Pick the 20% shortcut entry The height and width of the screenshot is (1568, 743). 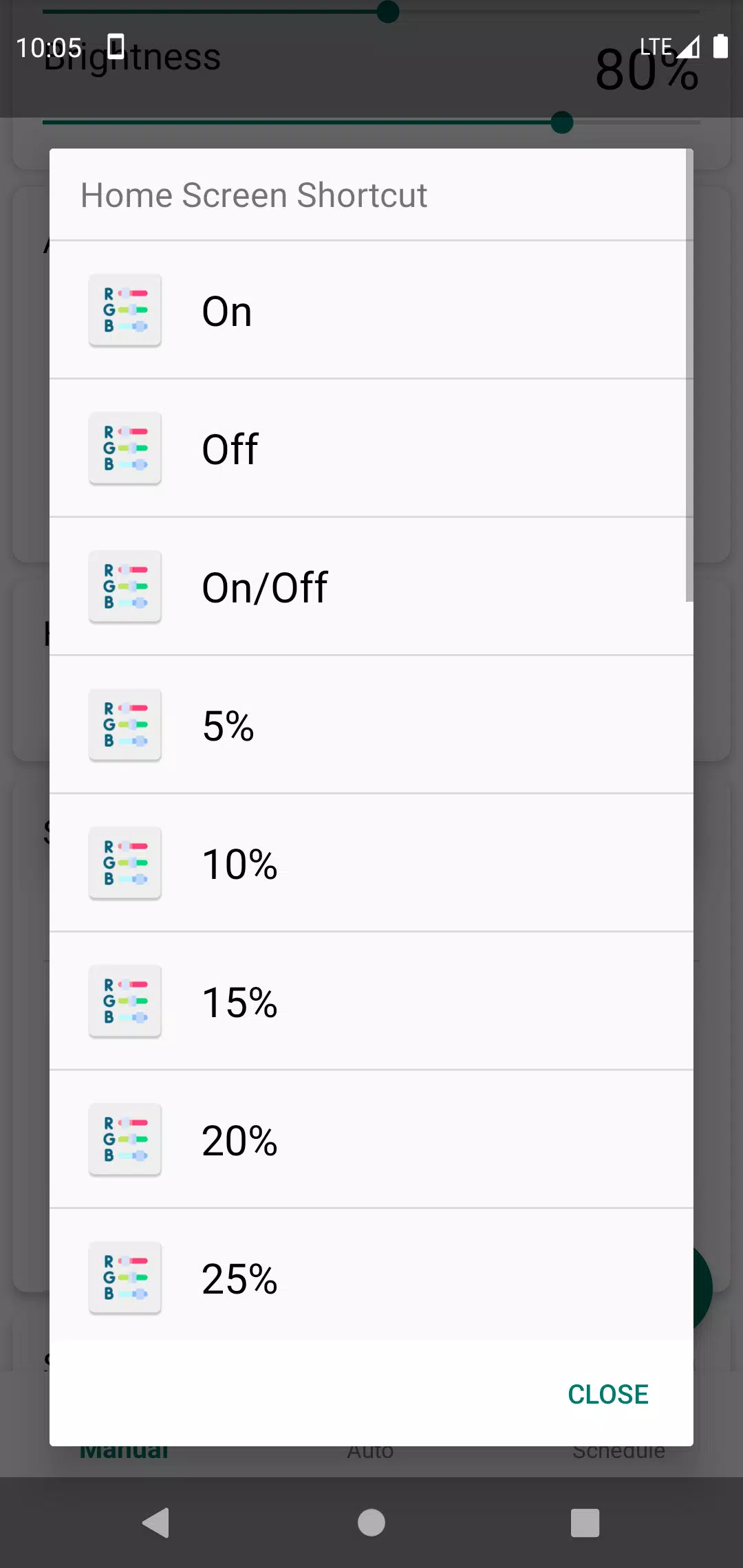tap(371, 1140)
